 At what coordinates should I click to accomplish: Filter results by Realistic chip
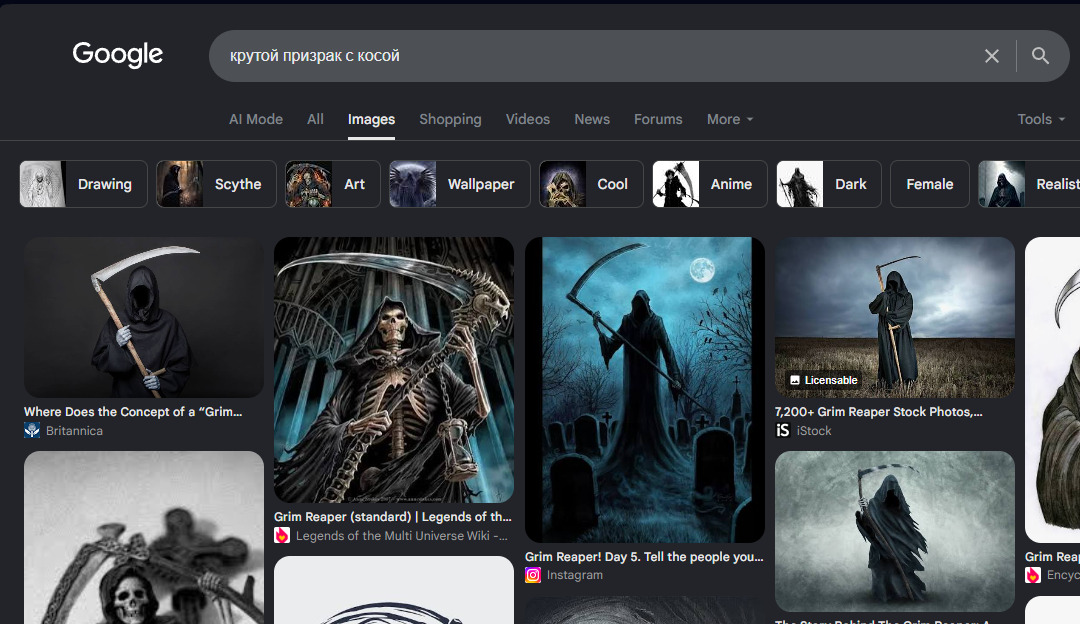pyautogui.click(x=1029, y=184)
